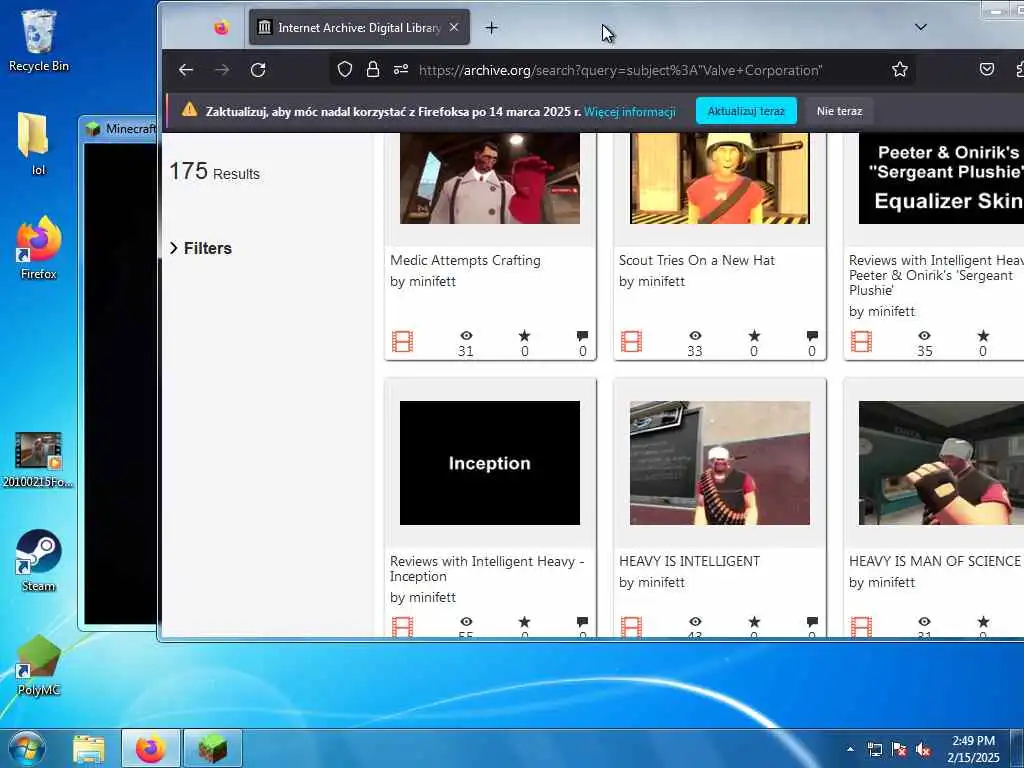
Task: Select the 20100215Fo... video file on desktop
Action: [38, 459]
